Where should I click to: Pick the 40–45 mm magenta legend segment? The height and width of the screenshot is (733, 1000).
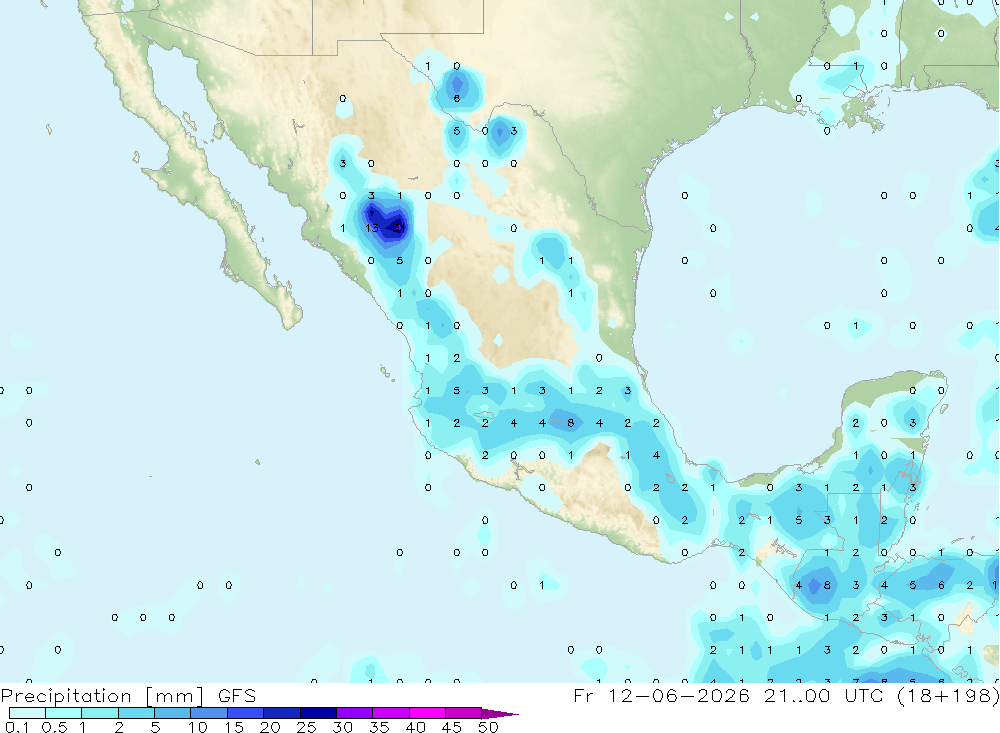[x=427, y=713]
